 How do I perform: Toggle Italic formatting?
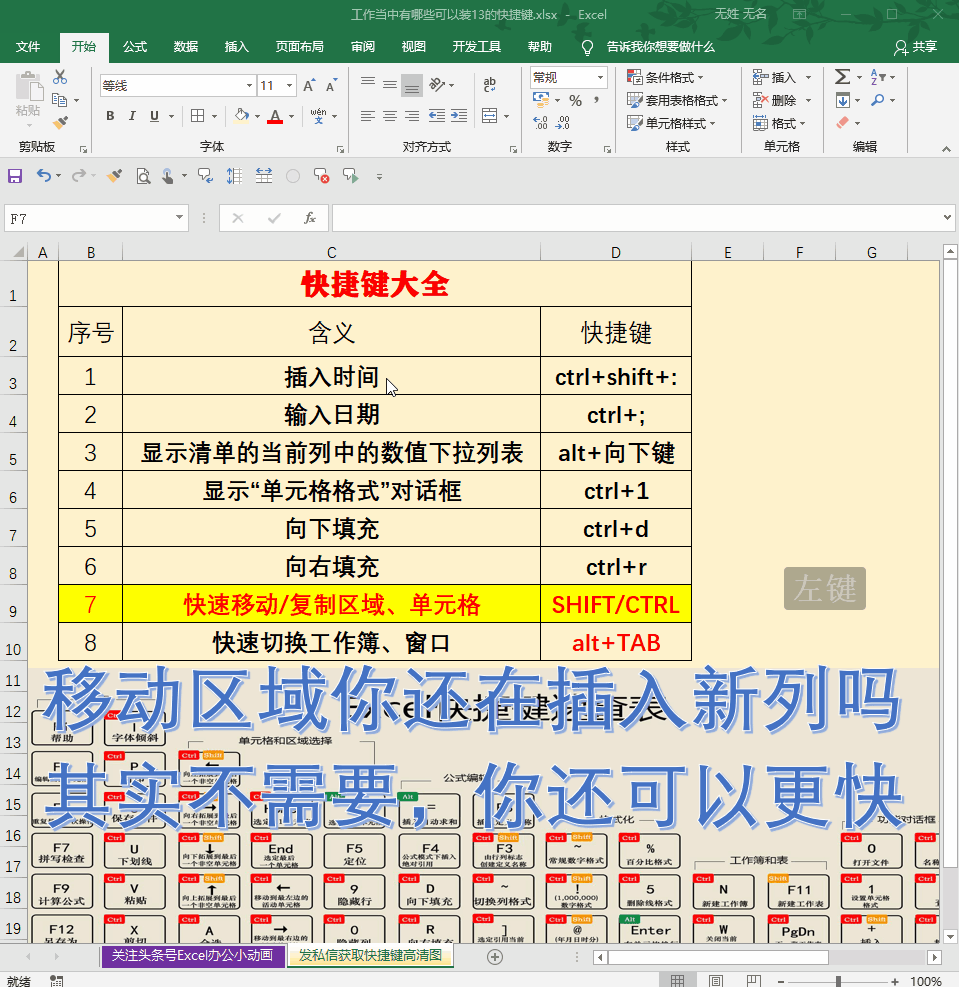pyautogui.click(x=132, y=116)
